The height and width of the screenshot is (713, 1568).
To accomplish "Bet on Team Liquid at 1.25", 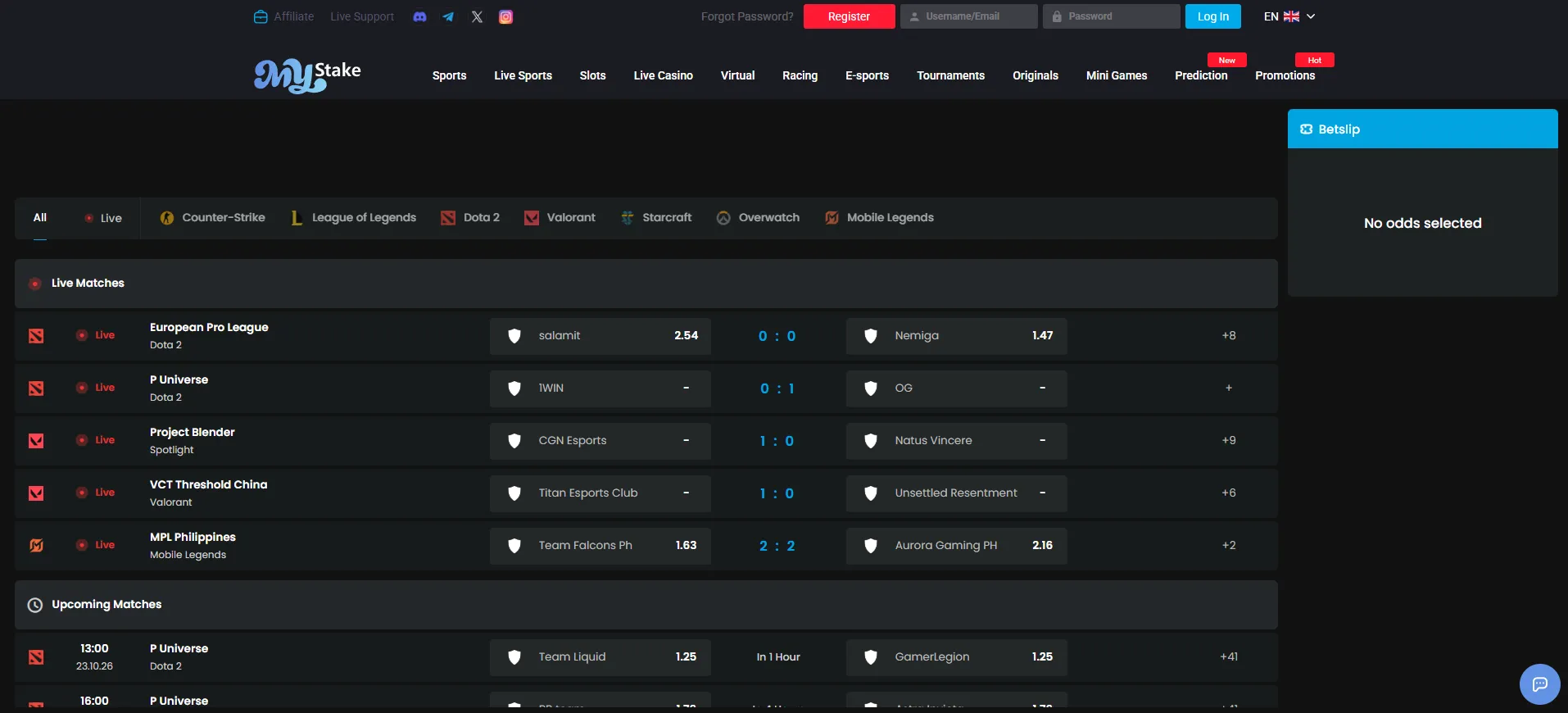I will [x=600, y=657].
